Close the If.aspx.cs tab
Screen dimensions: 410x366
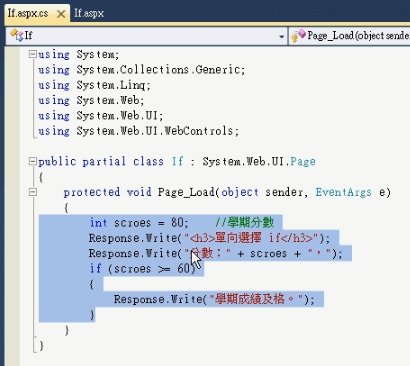(x=61, y=14)
